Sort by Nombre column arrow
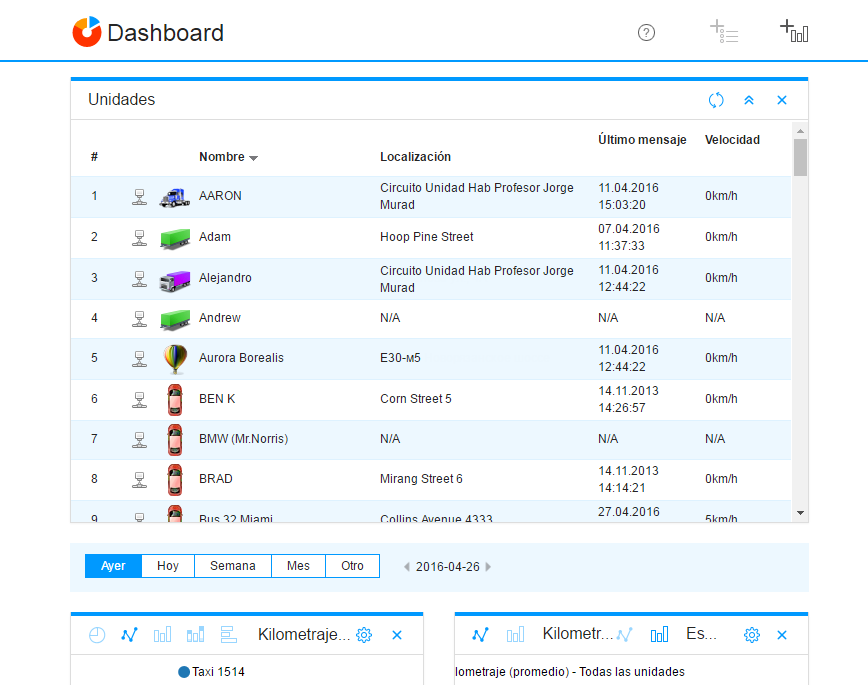The height and width of the screenshot is (686, 868). 254,158
